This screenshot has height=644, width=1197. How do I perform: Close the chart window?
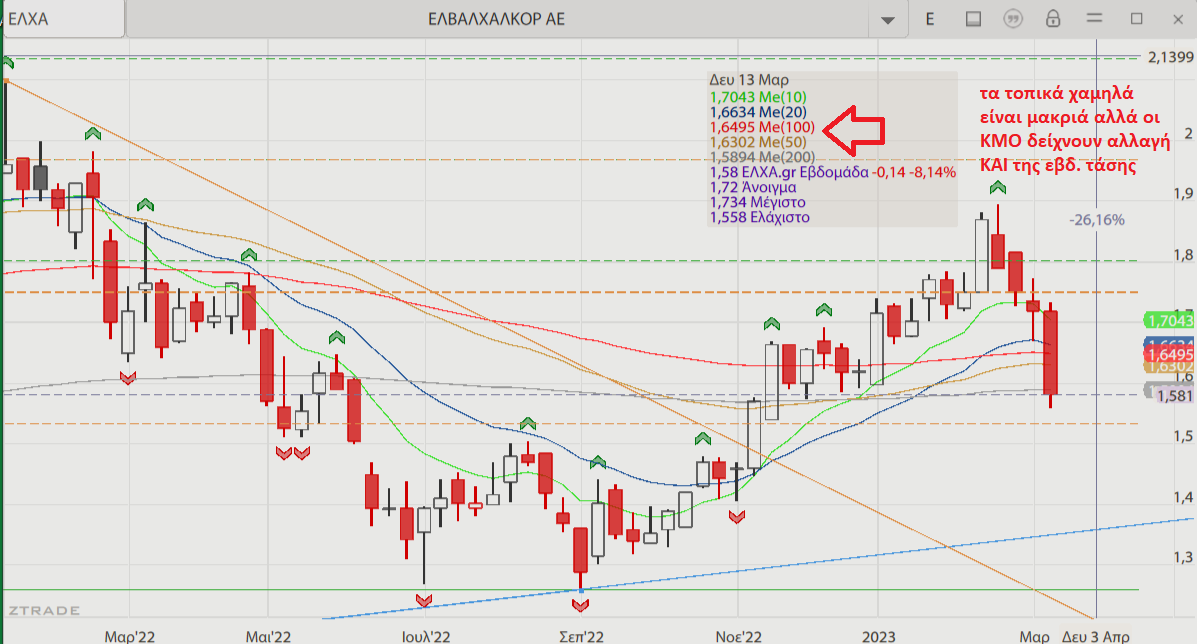(x=1178, y=19)
